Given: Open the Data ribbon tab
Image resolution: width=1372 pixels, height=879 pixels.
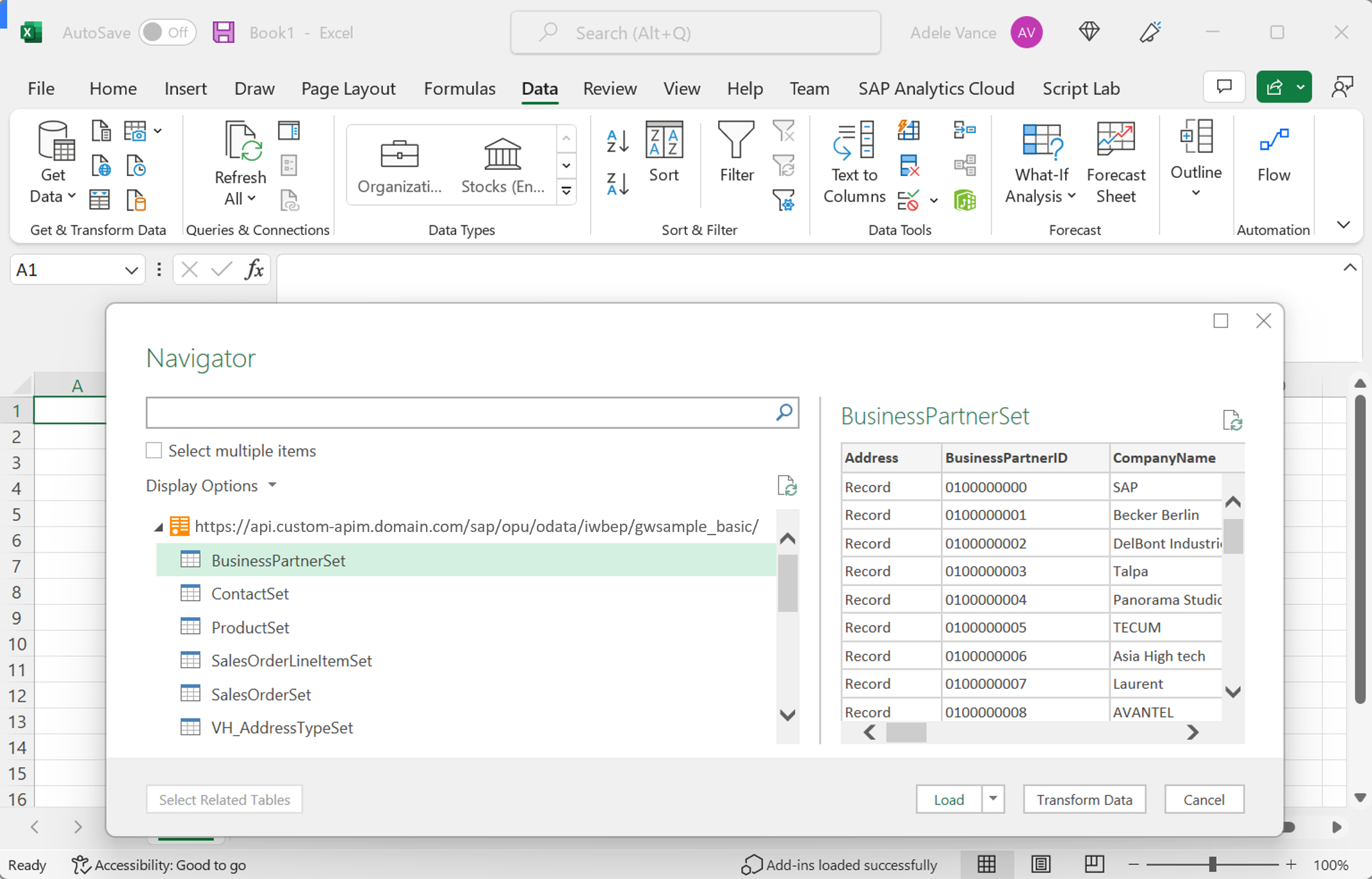Looking at the screenshot, I should tap(540, 88).
